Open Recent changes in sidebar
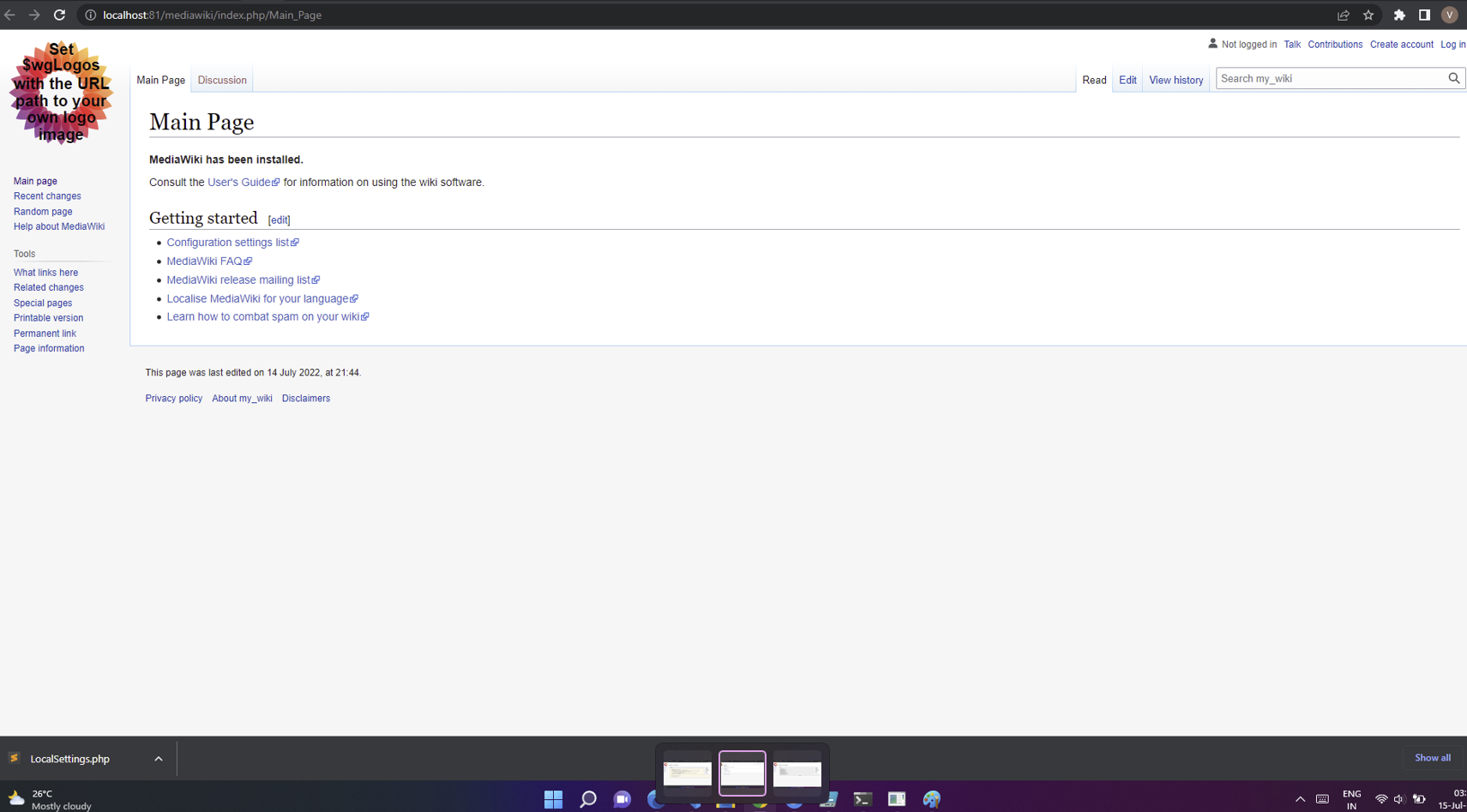 coord(47,196)
